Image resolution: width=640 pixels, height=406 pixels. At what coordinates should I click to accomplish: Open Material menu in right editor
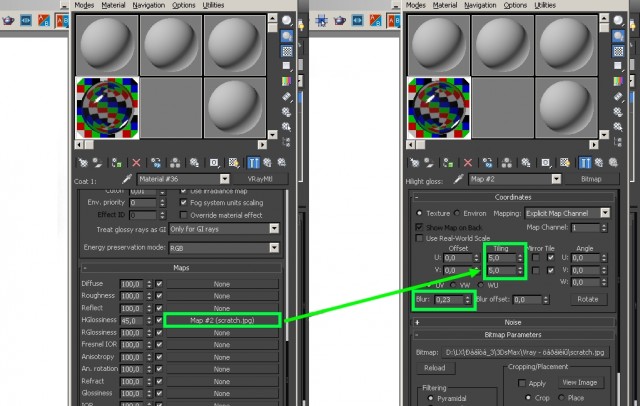point(444,5)
